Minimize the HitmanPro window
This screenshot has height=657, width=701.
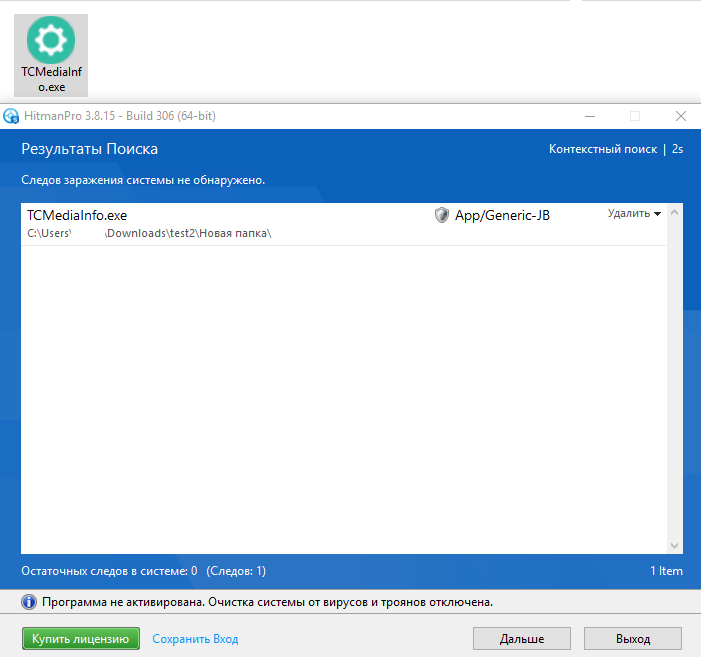tap(590, 116)
